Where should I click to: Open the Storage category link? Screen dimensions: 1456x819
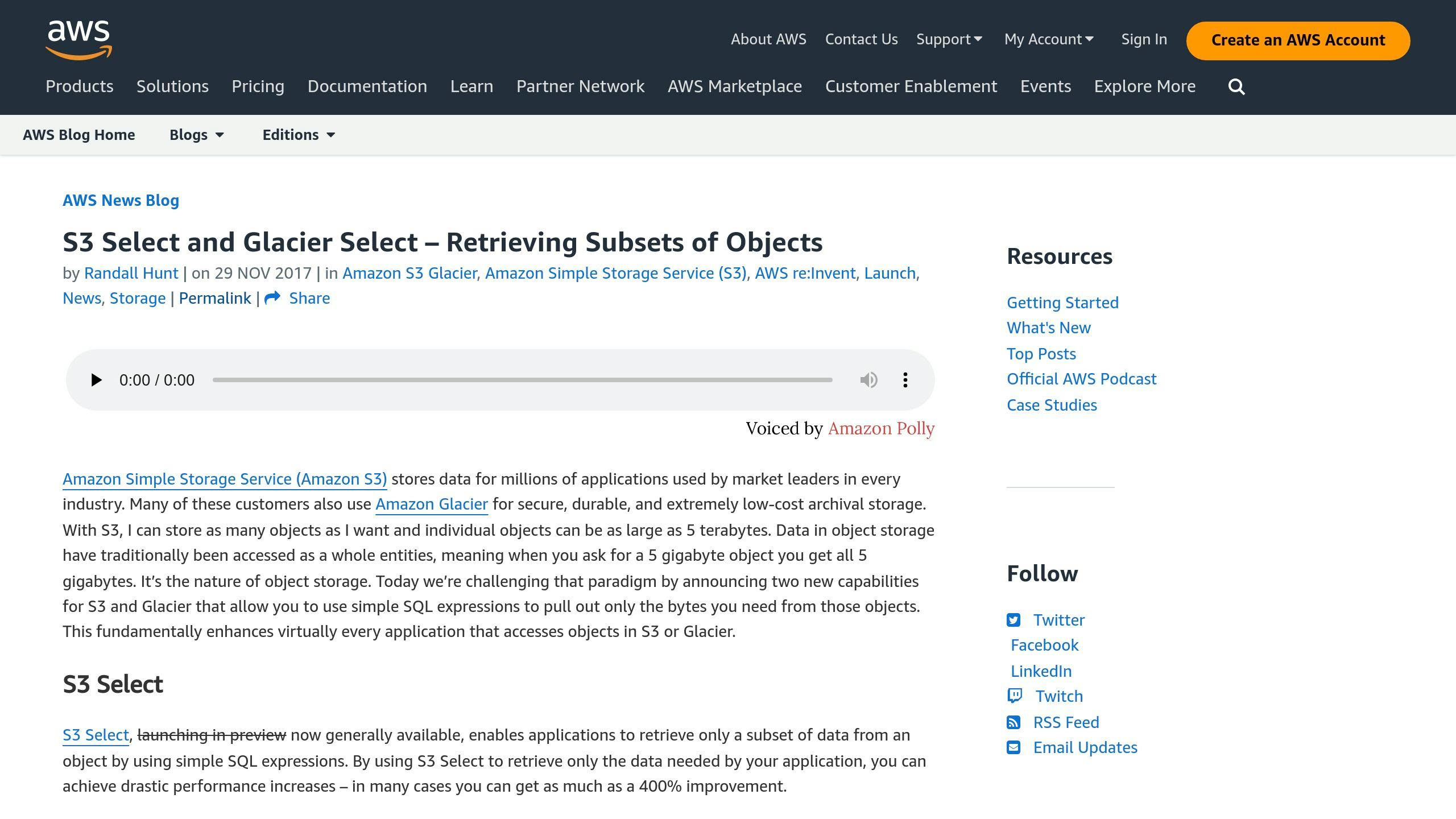click(x=138, y=299)
